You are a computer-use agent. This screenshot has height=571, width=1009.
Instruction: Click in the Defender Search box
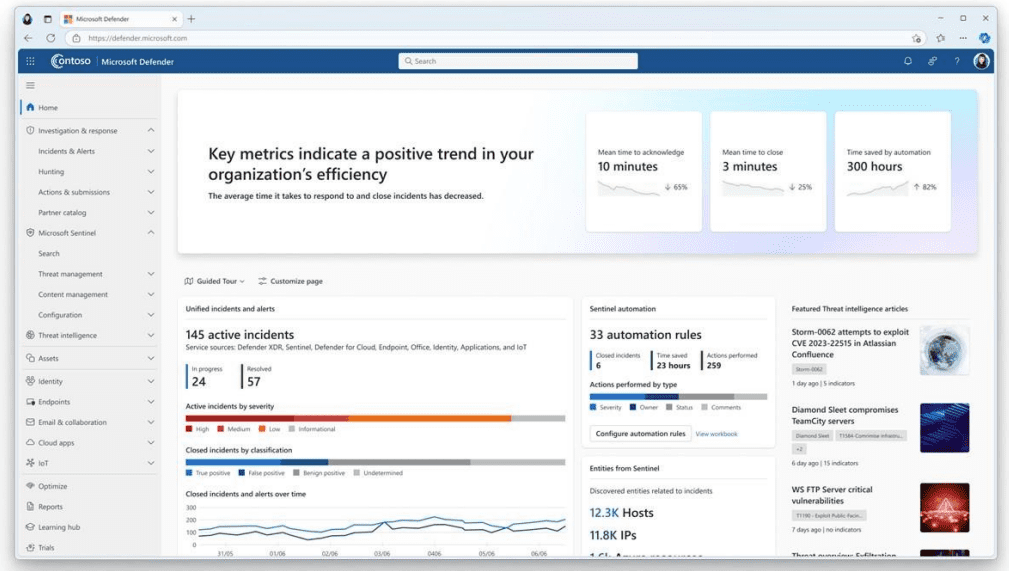518,61
